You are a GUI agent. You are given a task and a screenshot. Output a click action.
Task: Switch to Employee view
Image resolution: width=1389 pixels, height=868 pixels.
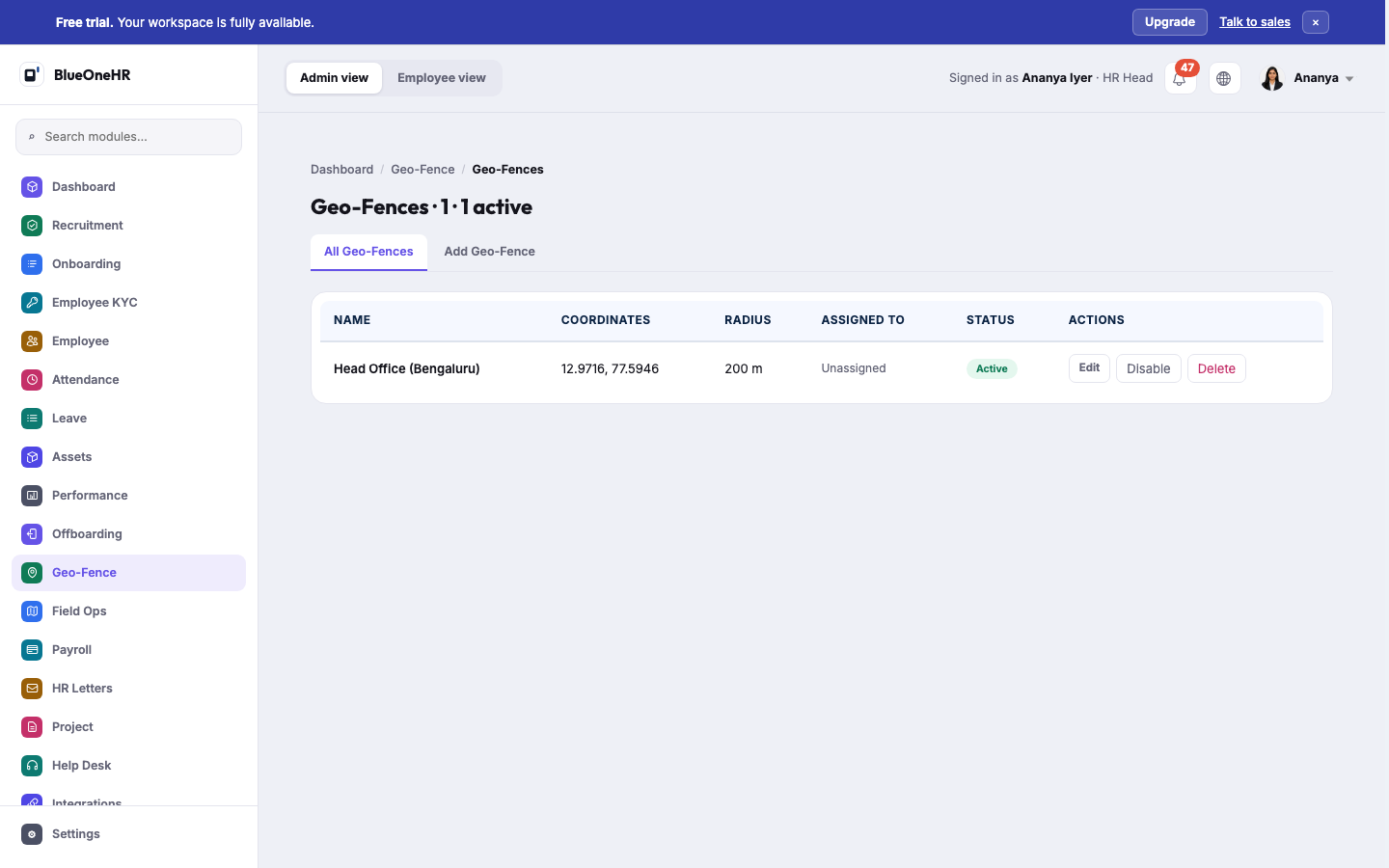(x=442, y=78)
